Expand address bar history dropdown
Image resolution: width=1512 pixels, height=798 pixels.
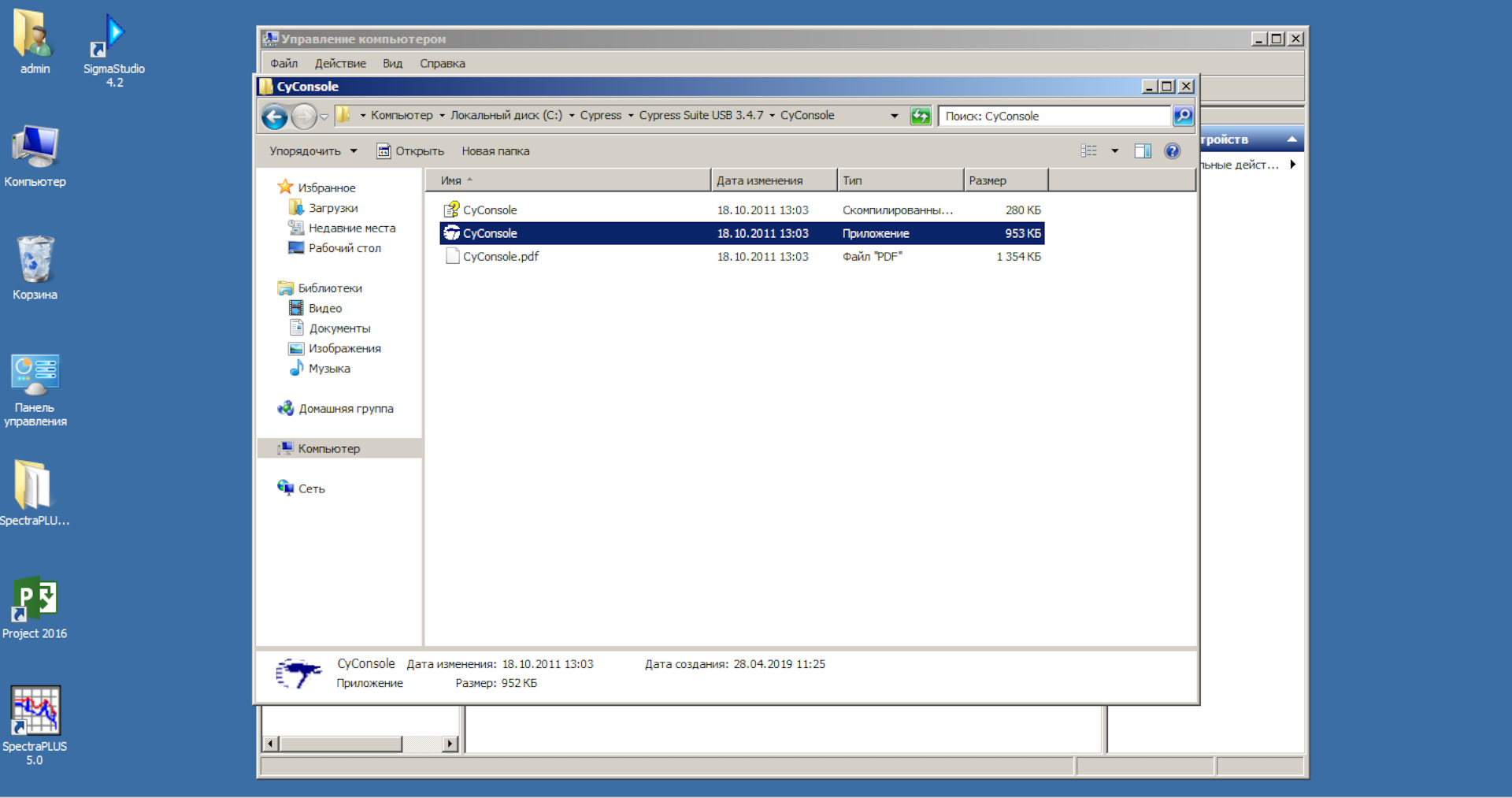click(x=894, y=116)
